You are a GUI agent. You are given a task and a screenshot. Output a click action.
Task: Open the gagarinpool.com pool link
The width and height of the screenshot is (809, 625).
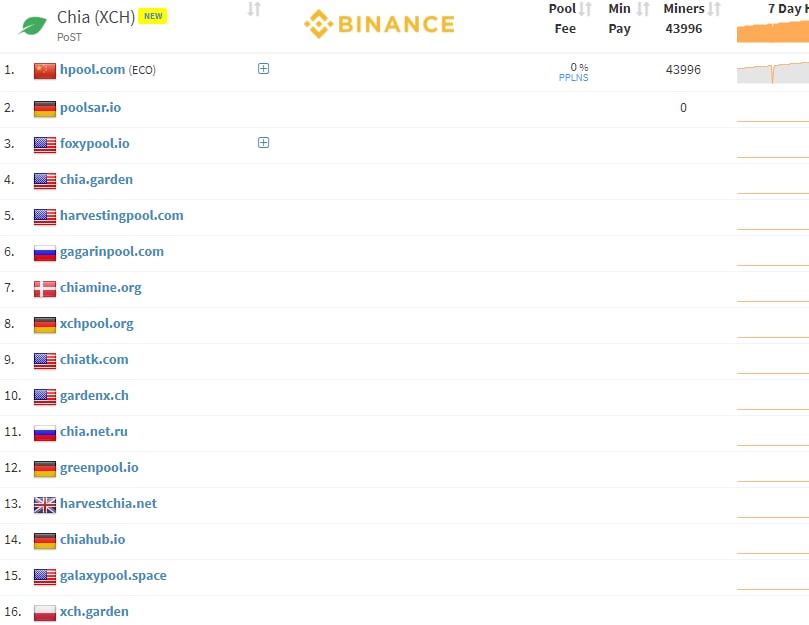tap(111, 251)
